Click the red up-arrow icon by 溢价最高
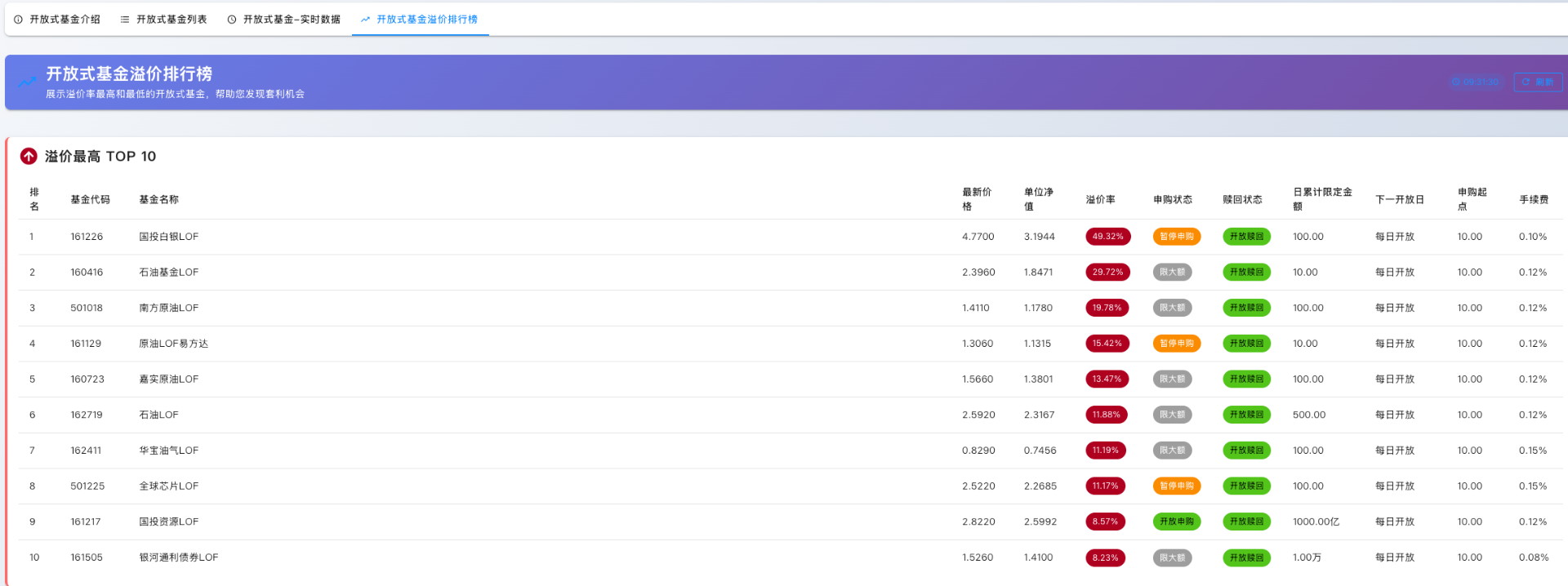The width and height of the screenshot is (1568, 586). [x=29, y=156]
